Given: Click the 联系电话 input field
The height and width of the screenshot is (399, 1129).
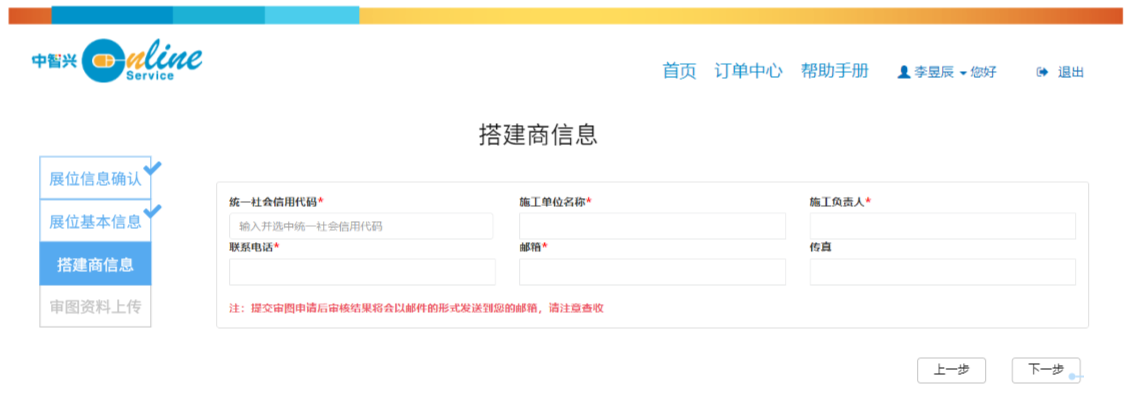Looking at the screenshot, I should (x=362, y=272).
